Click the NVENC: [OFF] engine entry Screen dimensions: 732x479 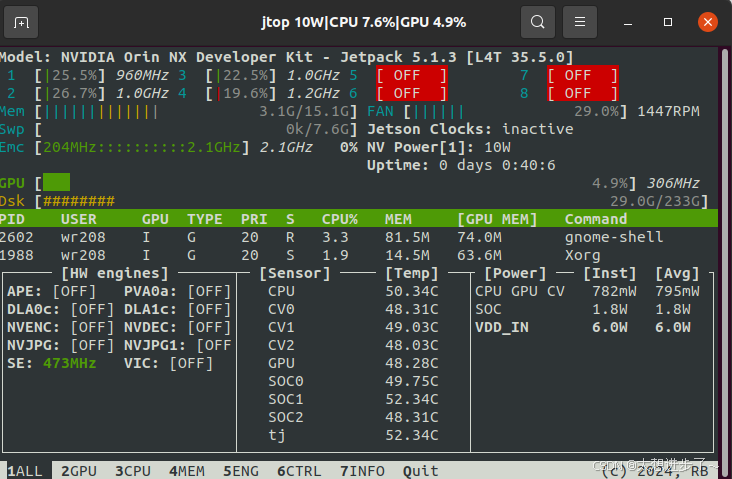pyautogui.click(x=60, y=327)
